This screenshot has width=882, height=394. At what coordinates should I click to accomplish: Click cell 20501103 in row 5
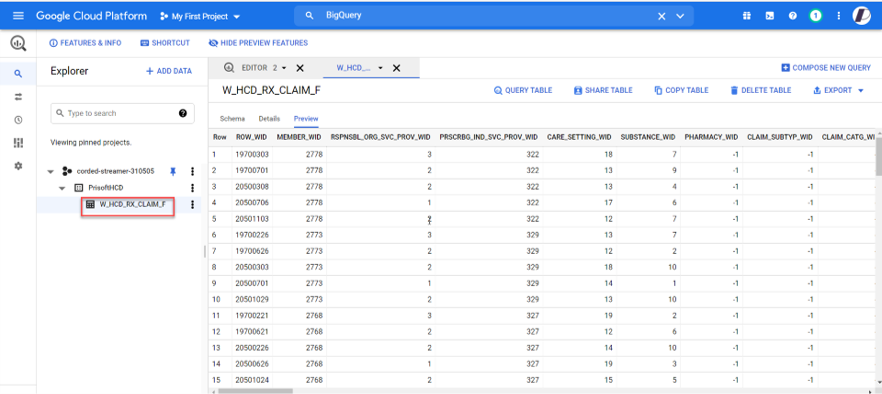tap(251, 219)
